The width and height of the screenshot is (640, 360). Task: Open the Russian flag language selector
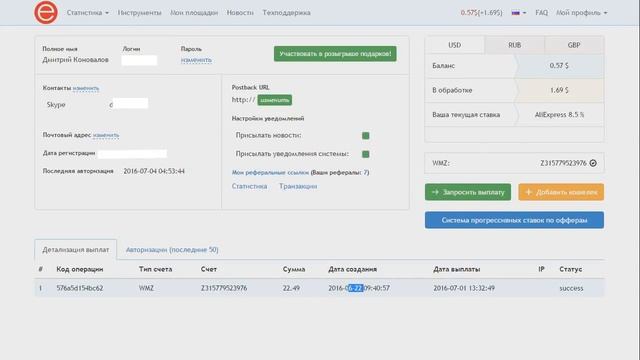point(518,13)
